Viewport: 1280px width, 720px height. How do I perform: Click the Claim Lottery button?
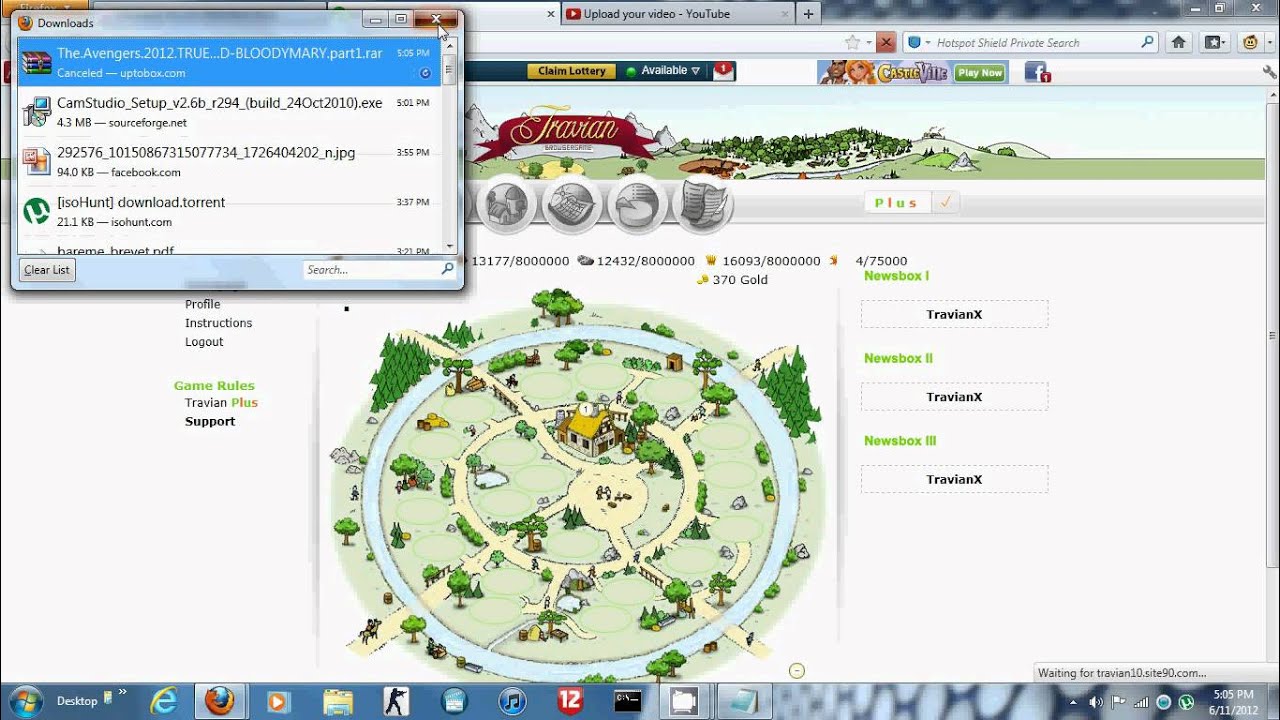coord(572,71)
